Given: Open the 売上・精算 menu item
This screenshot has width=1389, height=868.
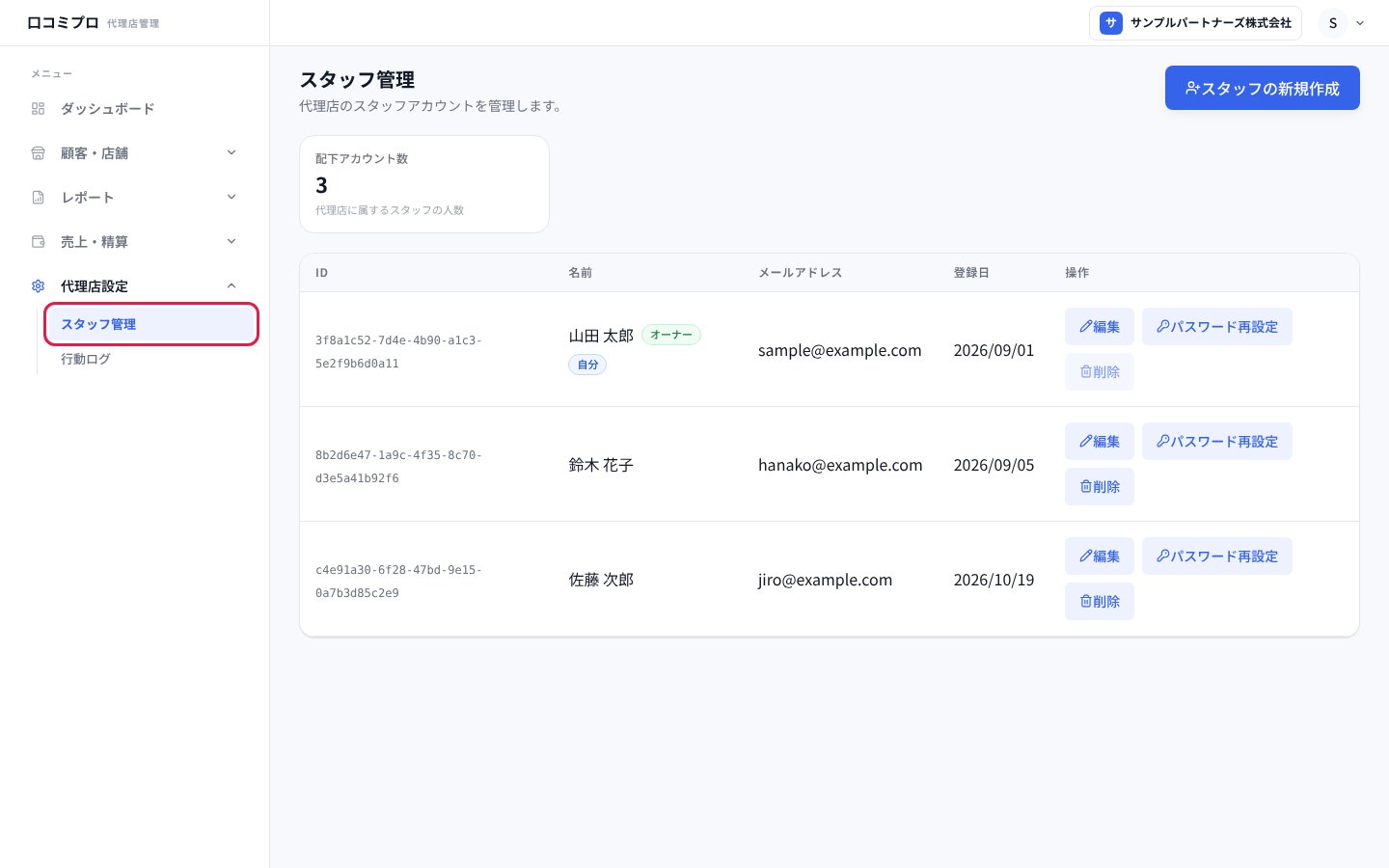Looking at the screenshot, I should 135,242.
